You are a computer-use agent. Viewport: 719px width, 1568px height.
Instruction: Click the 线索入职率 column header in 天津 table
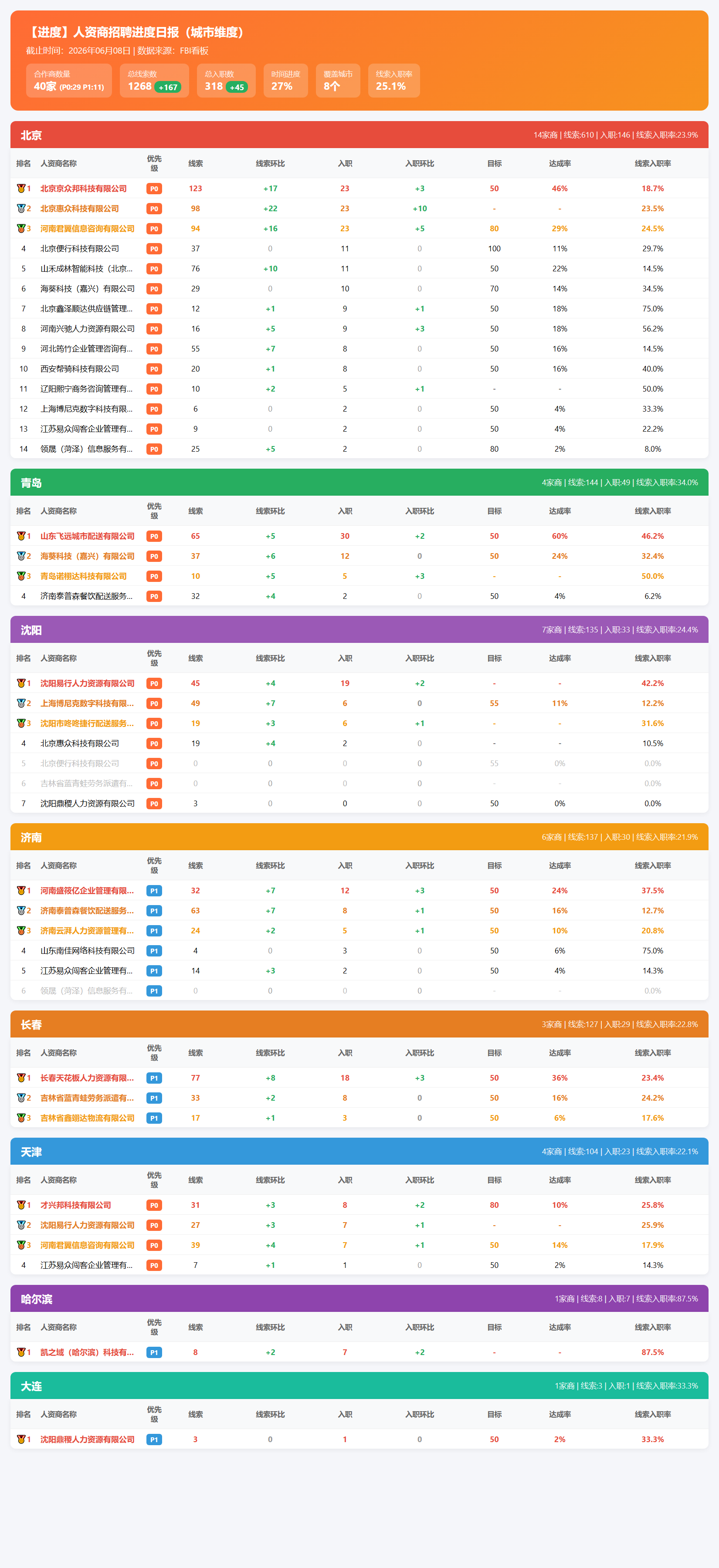point(653,1180)
